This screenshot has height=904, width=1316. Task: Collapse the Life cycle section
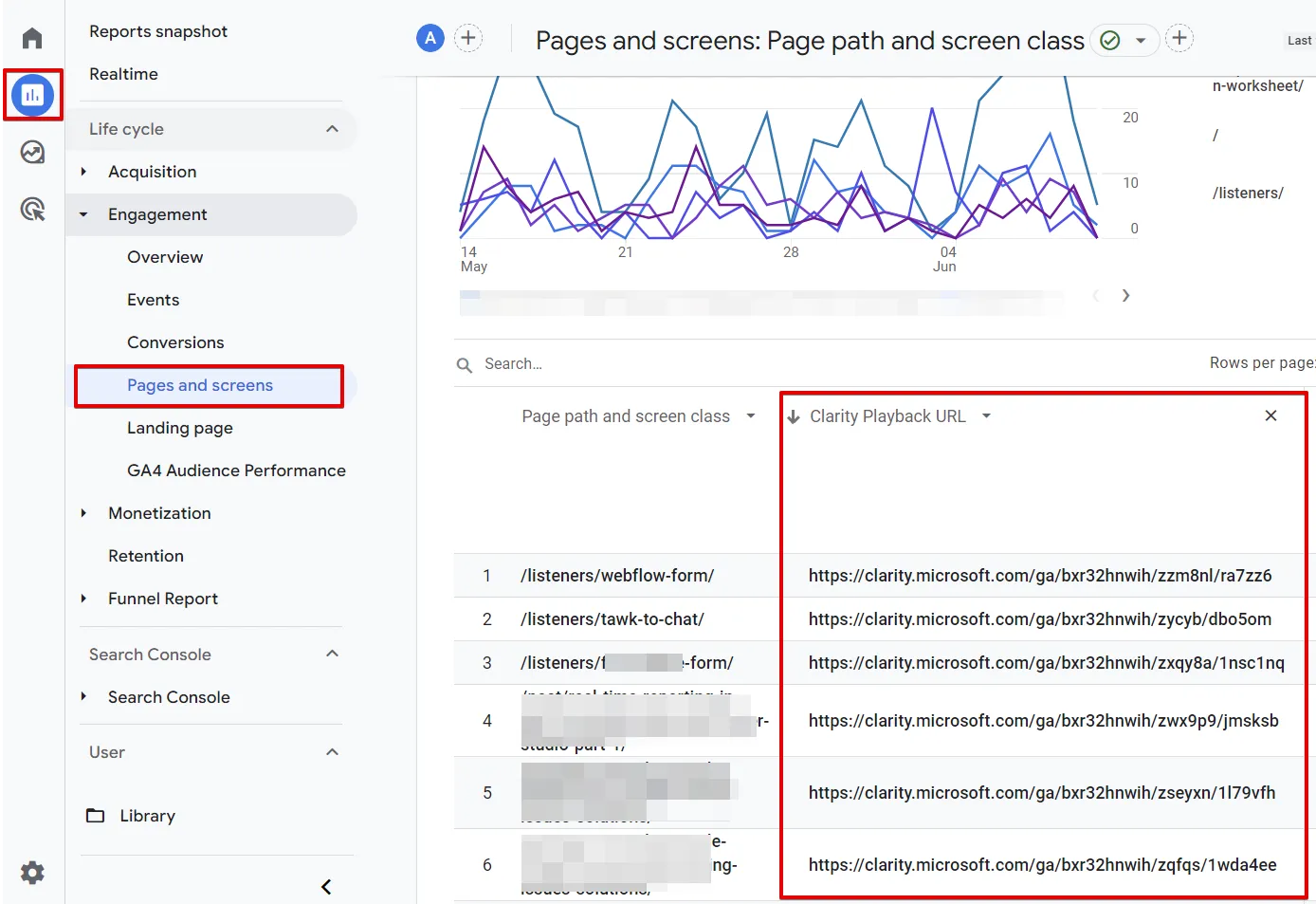[x=332, y=129]
